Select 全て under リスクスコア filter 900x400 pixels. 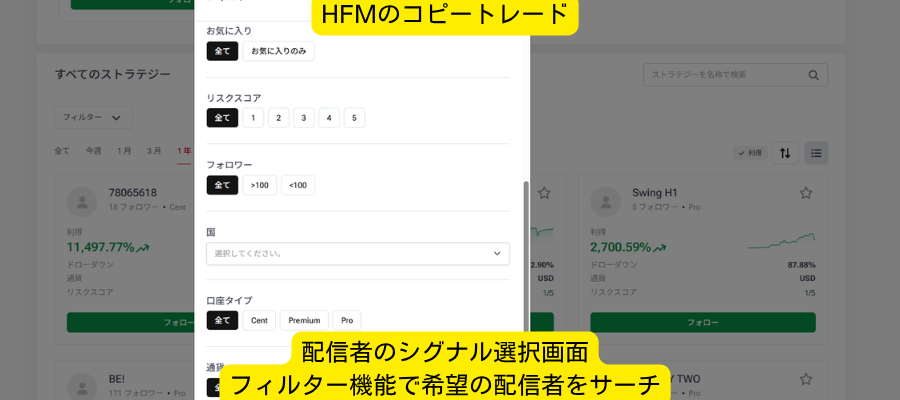222,118
